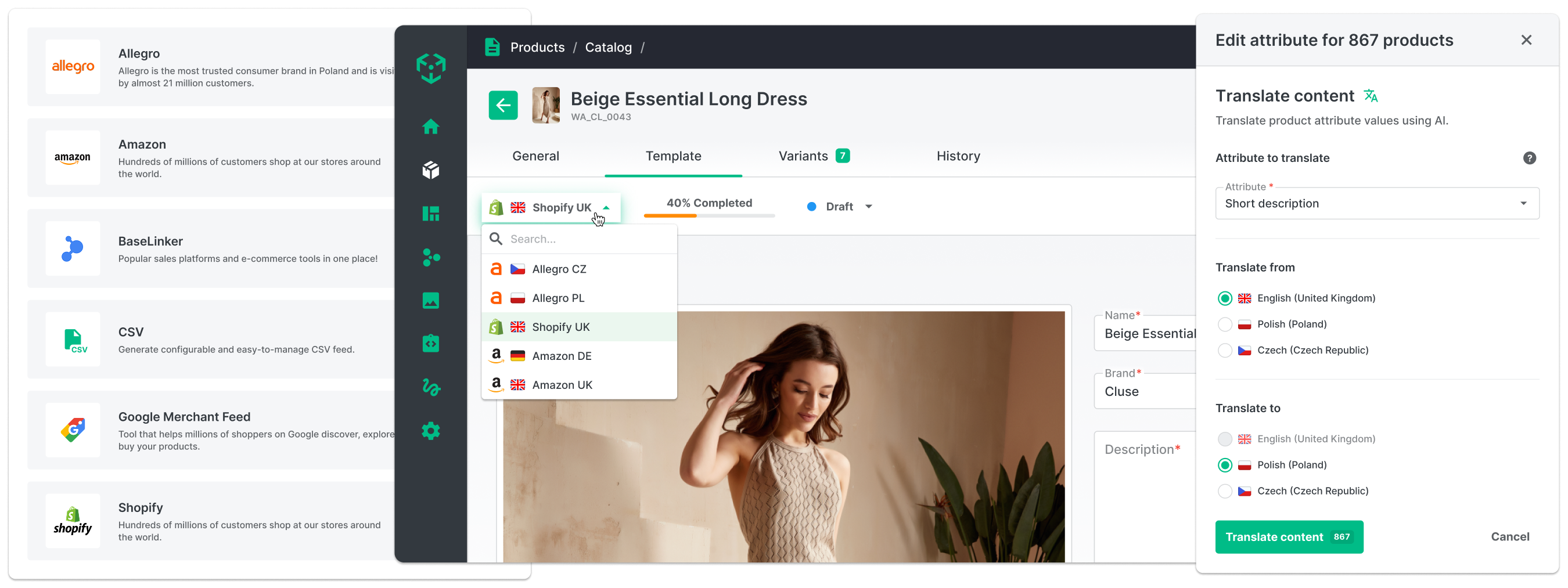Click the help question mark icon
Image resolution: width=1568 pixels, height=588 pixels.
pyautogui.click(x=1529, y=158)
